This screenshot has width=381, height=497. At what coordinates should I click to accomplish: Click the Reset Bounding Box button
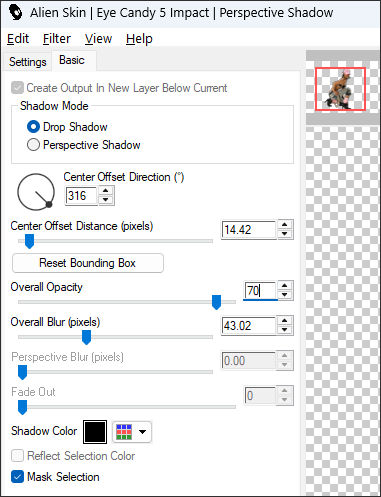point(88,263)
